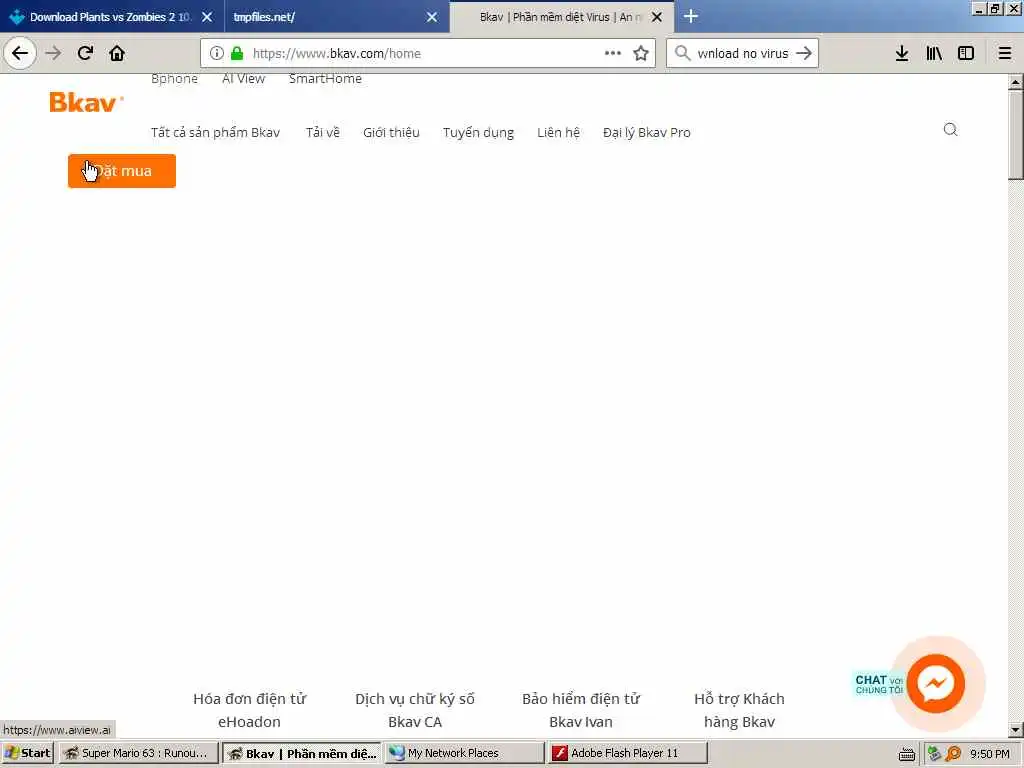1024x768 pixels.
Task: Open the AI View menu link
Action: 244,78
